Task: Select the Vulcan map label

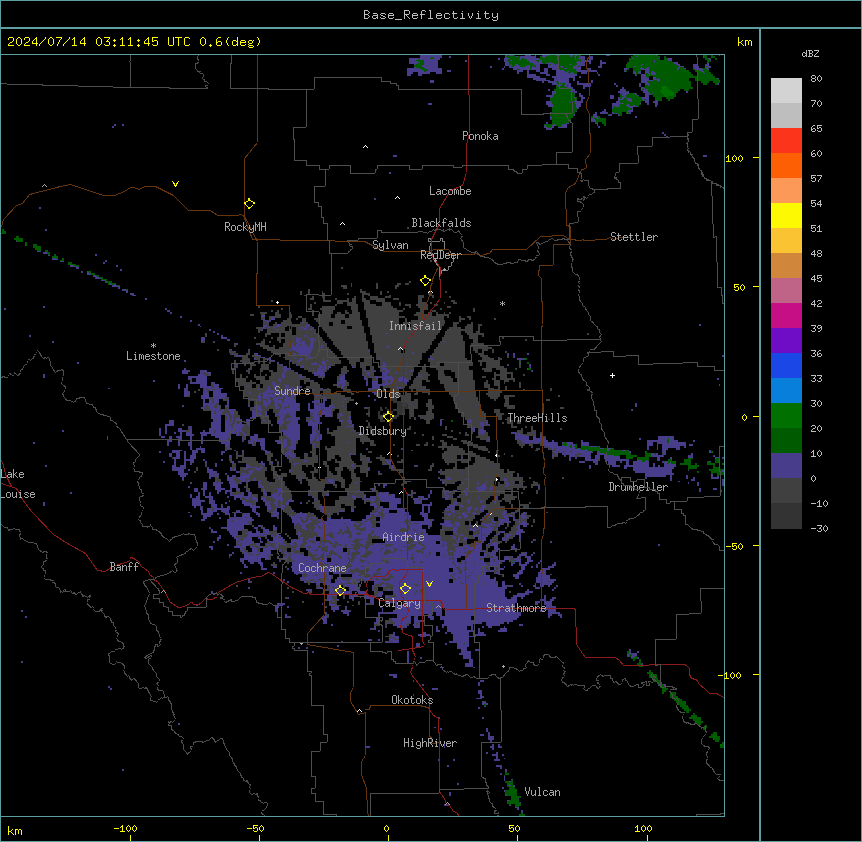Action: (542, 792)
